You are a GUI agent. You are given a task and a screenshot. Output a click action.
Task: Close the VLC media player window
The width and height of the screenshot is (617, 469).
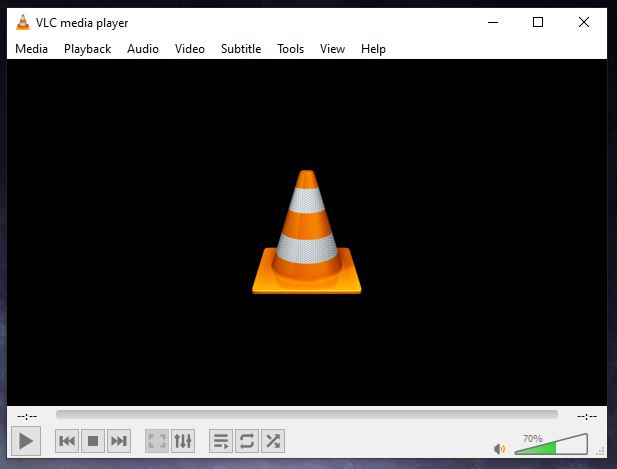[x=584, y=22]
